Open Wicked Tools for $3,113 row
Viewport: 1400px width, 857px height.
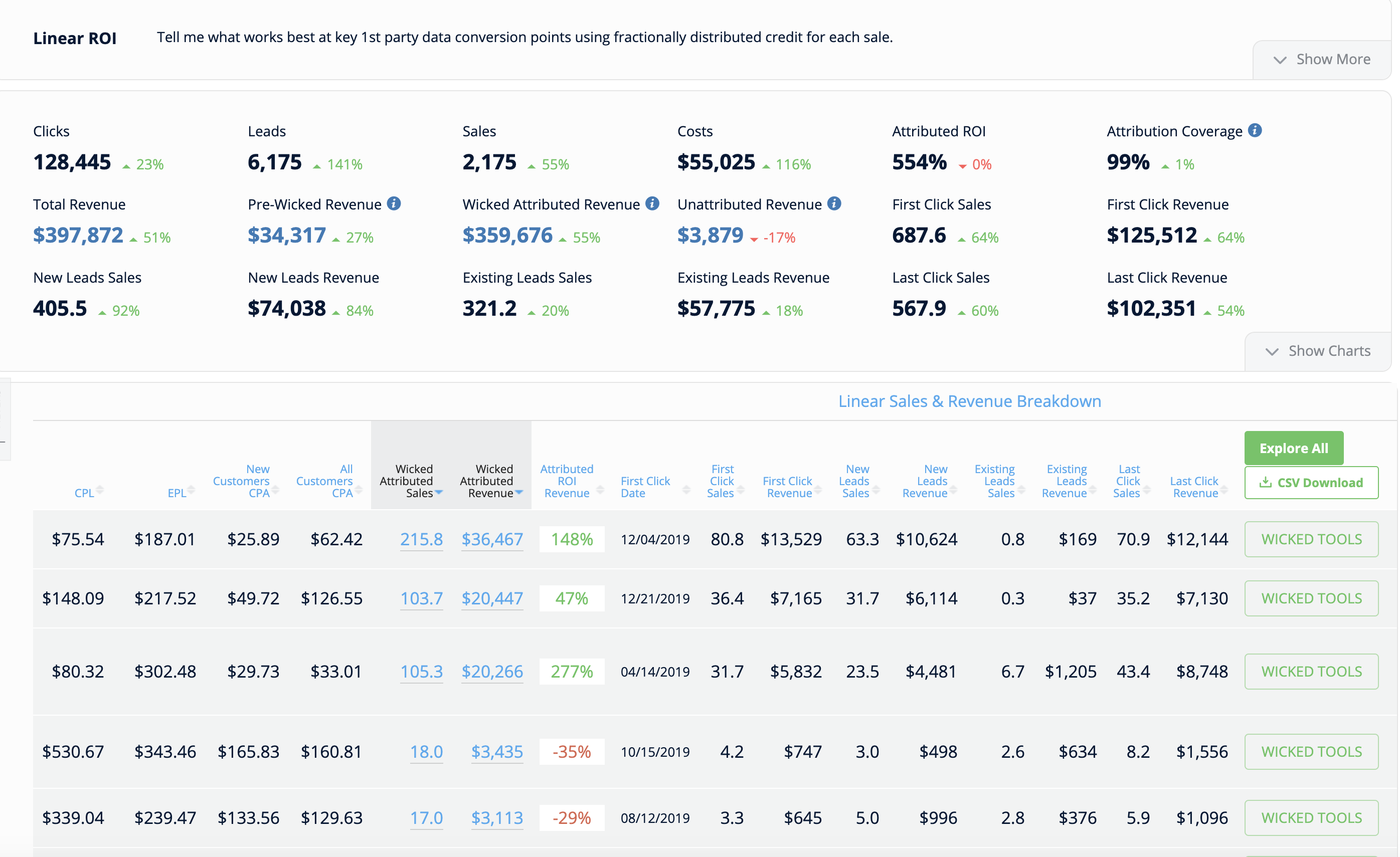[x=1311, y=818]
